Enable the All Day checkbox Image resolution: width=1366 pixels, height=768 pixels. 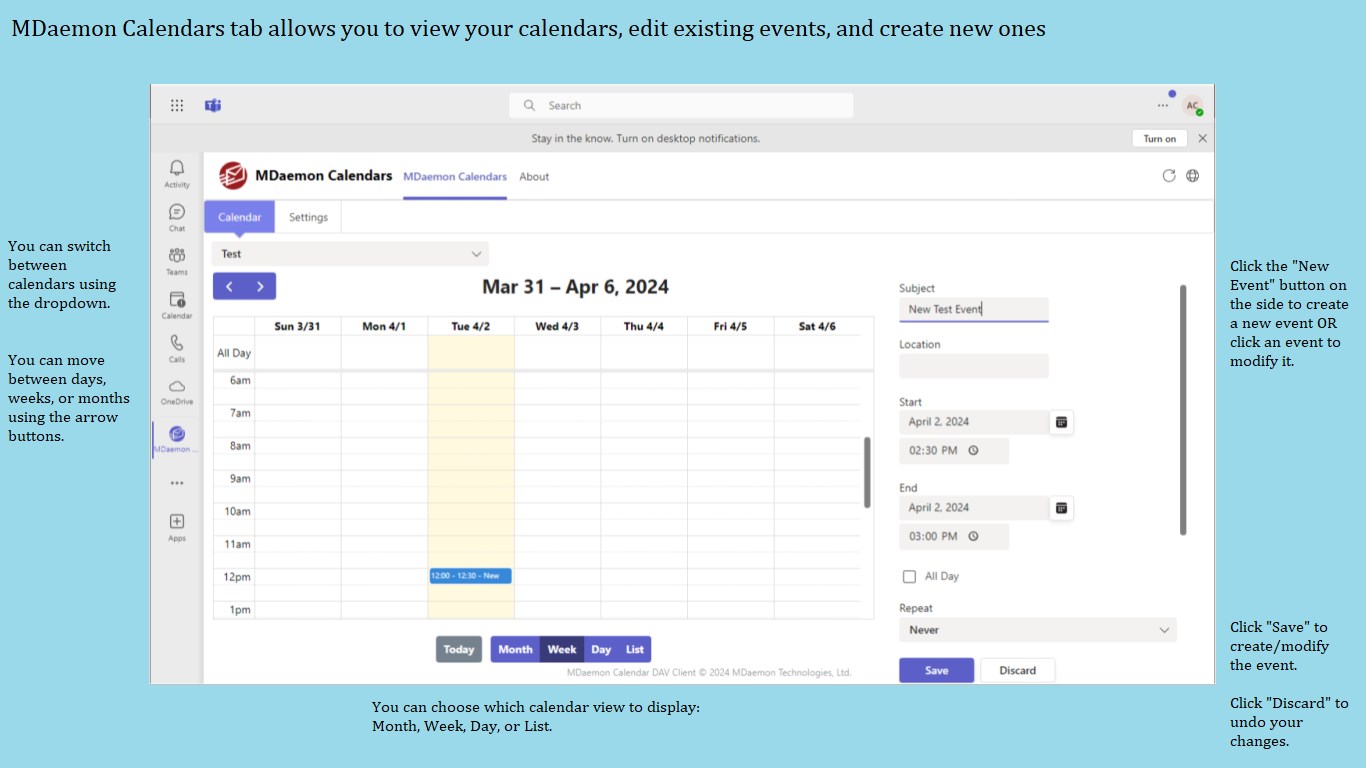[x=909, y=577]
